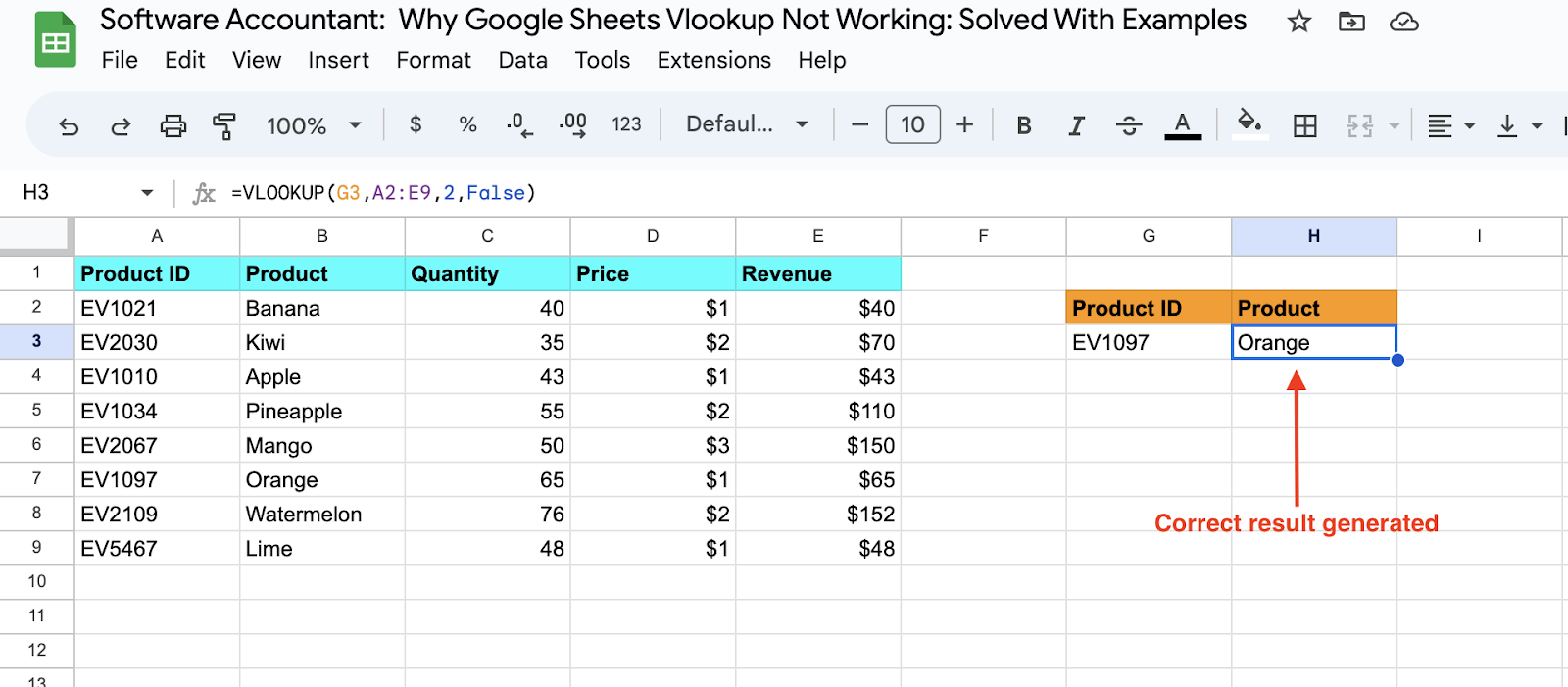1568x687 pixels.
Task: Select row 9 header
Action: 36,548
